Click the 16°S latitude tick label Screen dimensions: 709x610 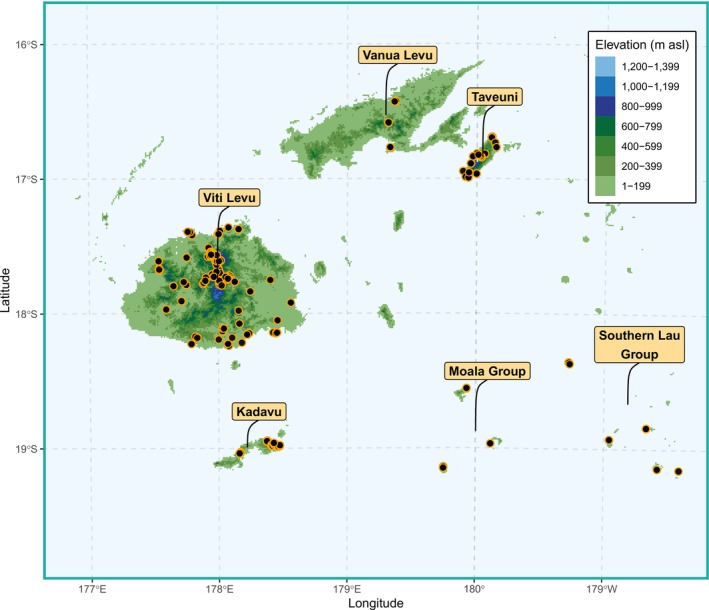(x=27, y=44)
